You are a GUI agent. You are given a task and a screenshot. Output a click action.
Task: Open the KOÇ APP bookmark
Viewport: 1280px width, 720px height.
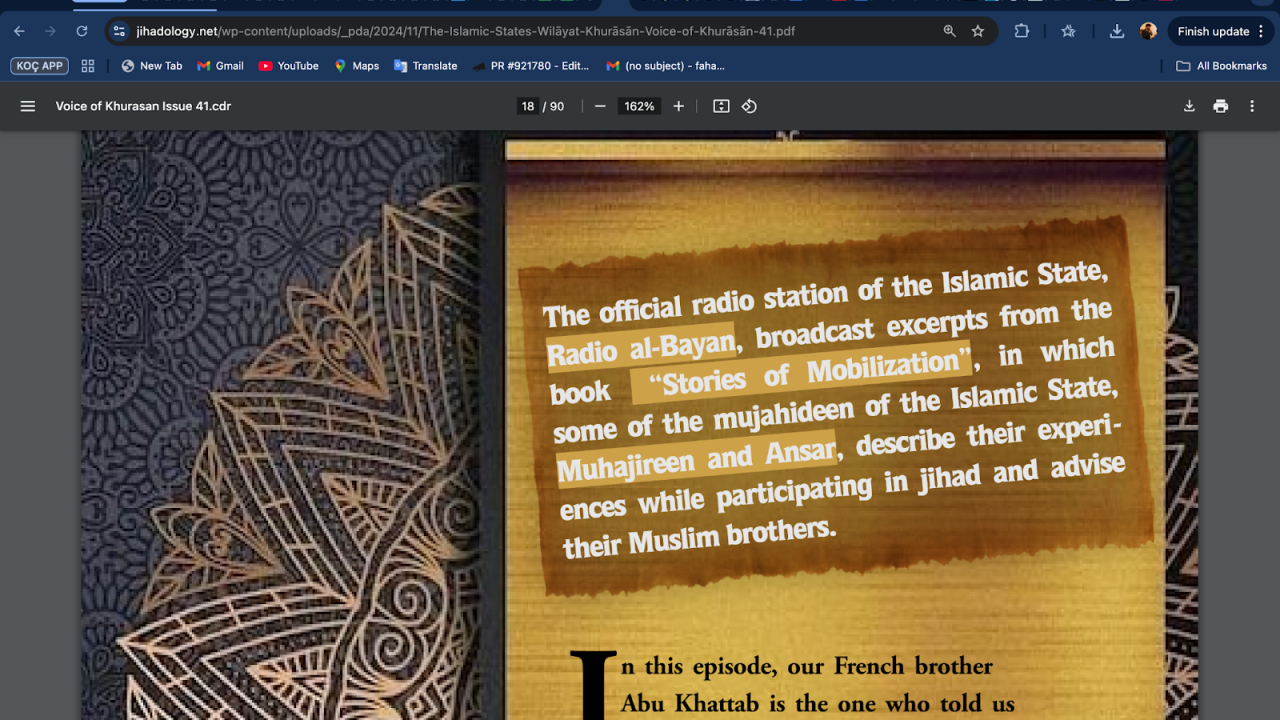pos(39,66)
